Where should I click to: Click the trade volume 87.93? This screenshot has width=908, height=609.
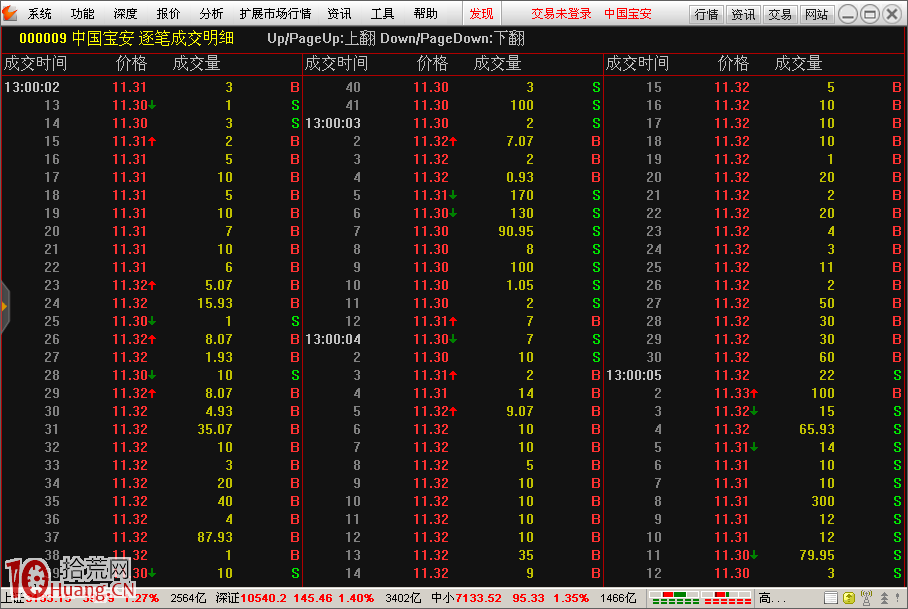click(x=215, y=537)
